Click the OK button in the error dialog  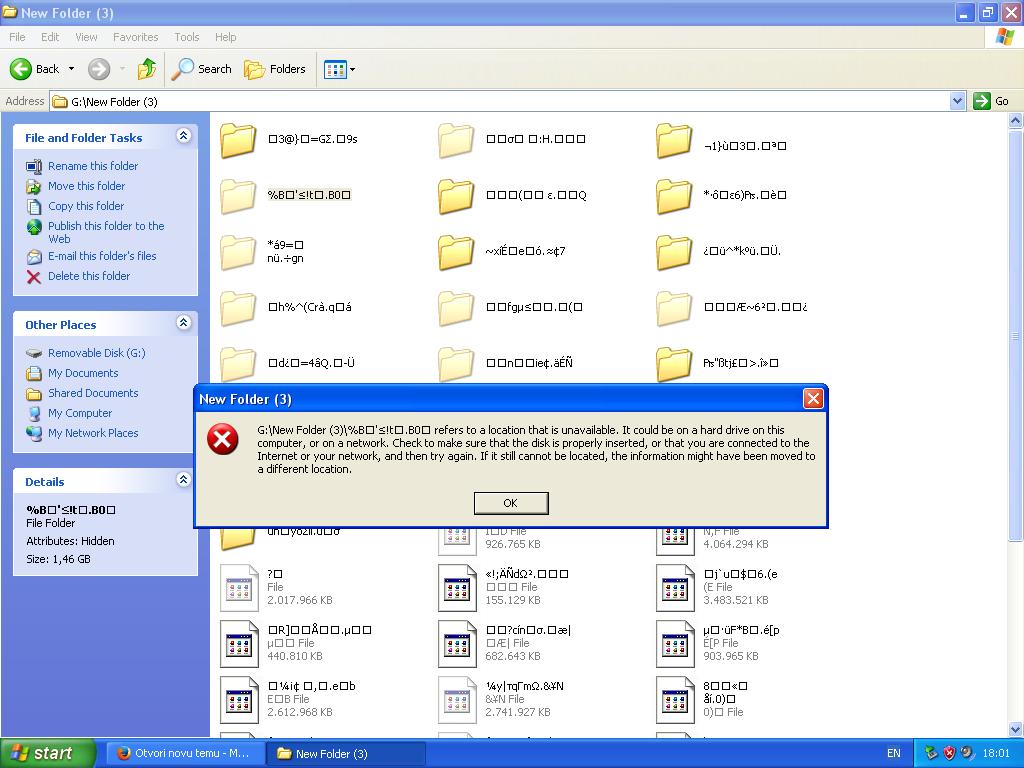tap(511, 503)
